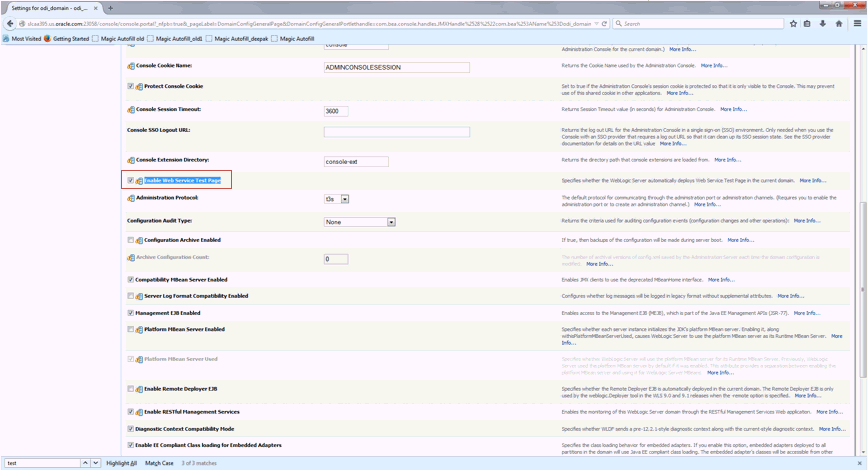Open More Info for Configuration Audit Type
868x470 pixels.
point(807,220)
